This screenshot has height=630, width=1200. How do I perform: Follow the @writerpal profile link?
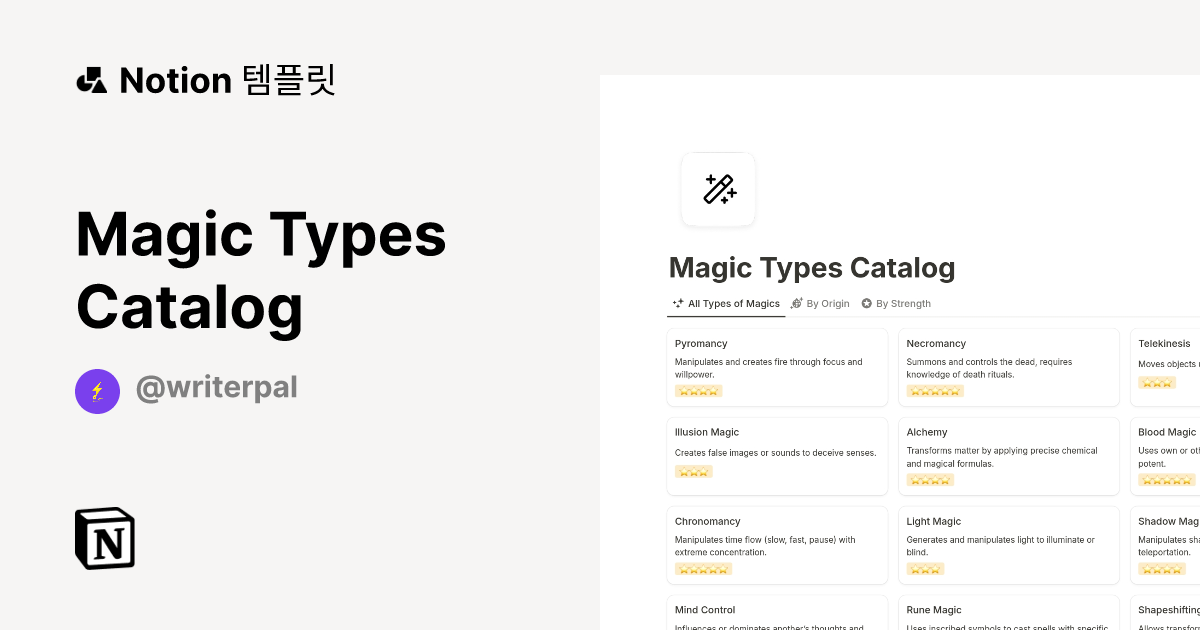217,387
